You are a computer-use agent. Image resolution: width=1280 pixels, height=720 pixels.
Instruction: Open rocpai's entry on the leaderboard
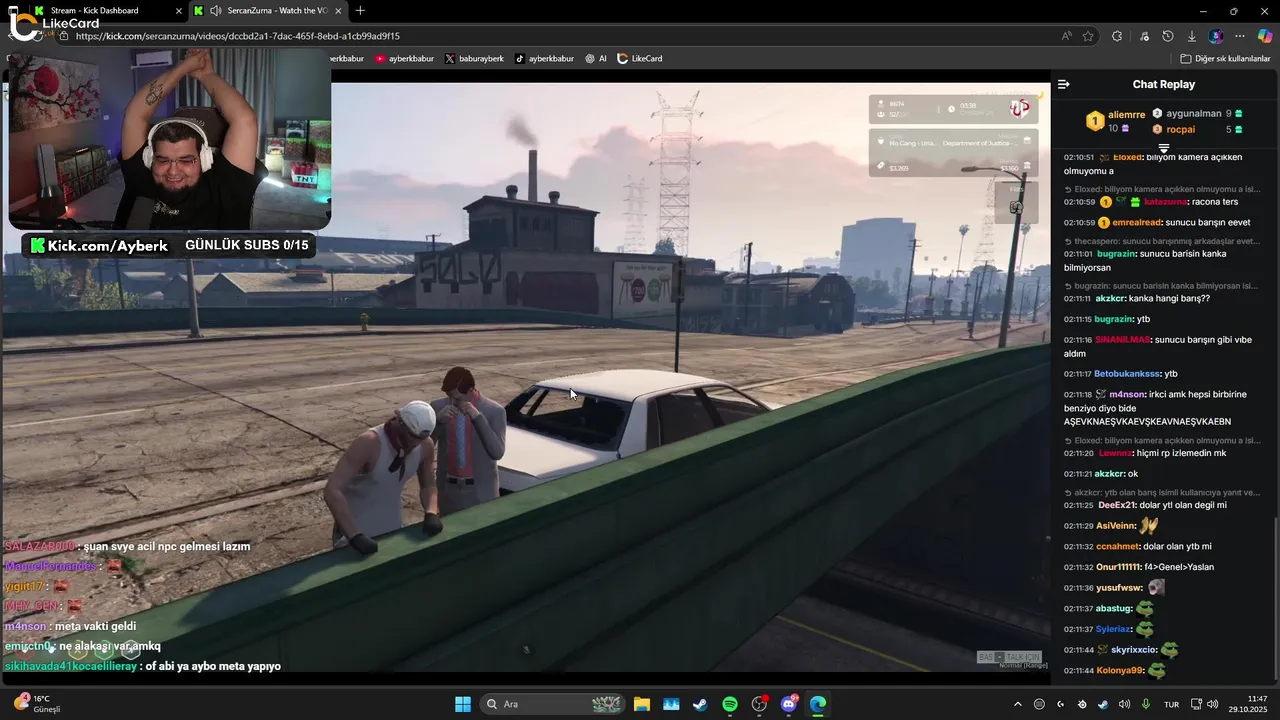click(1180, 129)
